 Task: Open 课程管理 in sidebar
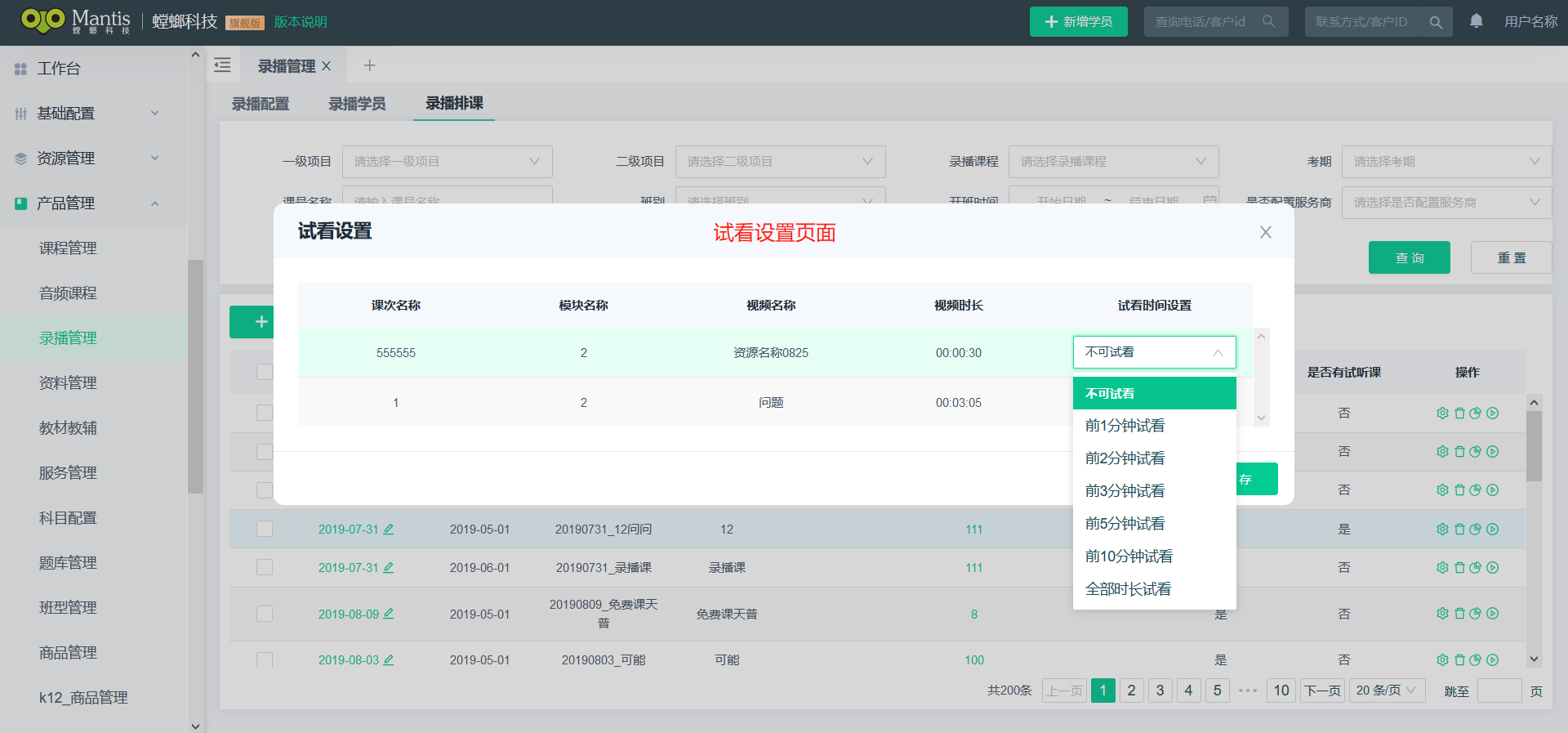(68, 248)
